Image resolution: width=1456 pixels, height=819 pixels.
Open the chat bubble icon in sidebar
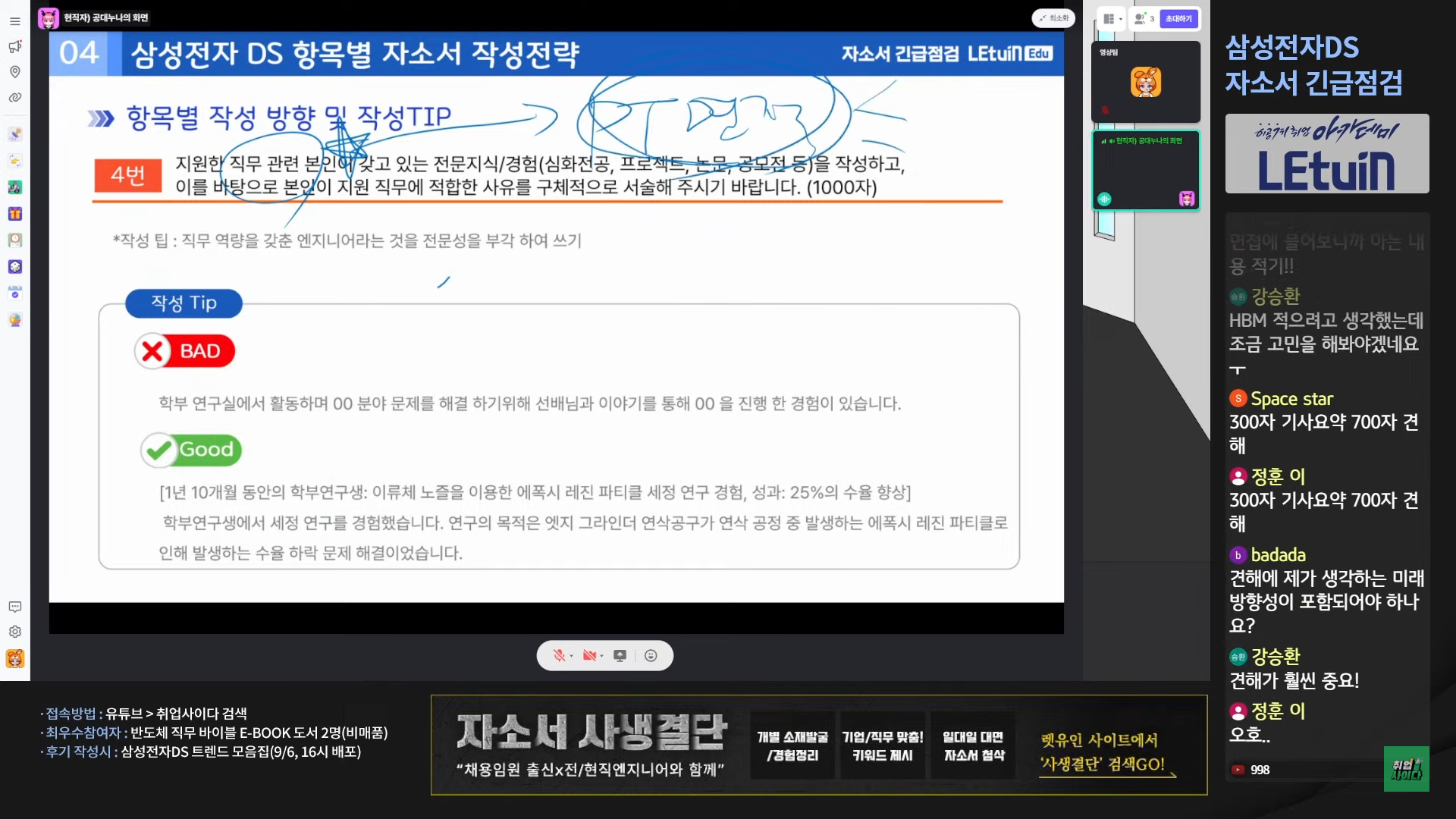point(15,607)
